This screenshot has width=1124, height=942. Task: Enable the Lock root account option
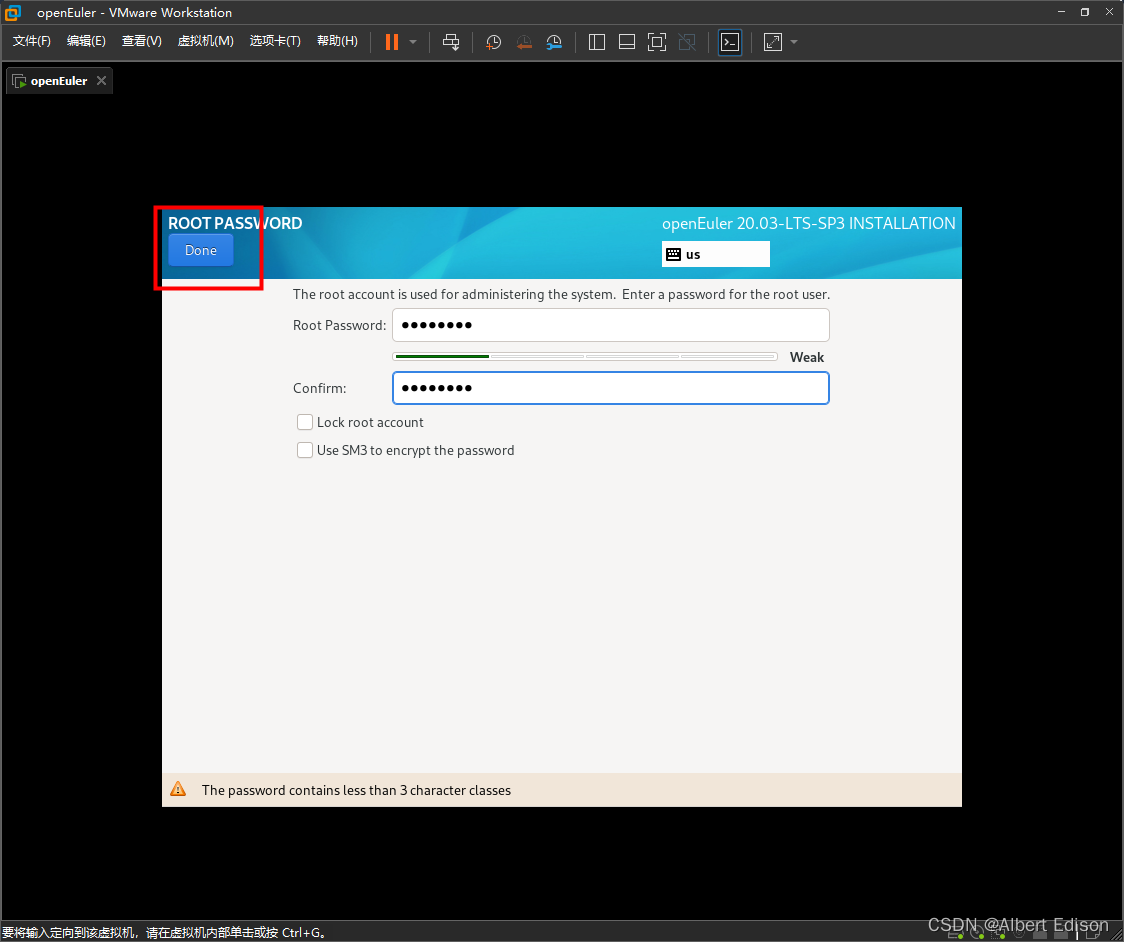pyautogui.click(x=305, y=422)
